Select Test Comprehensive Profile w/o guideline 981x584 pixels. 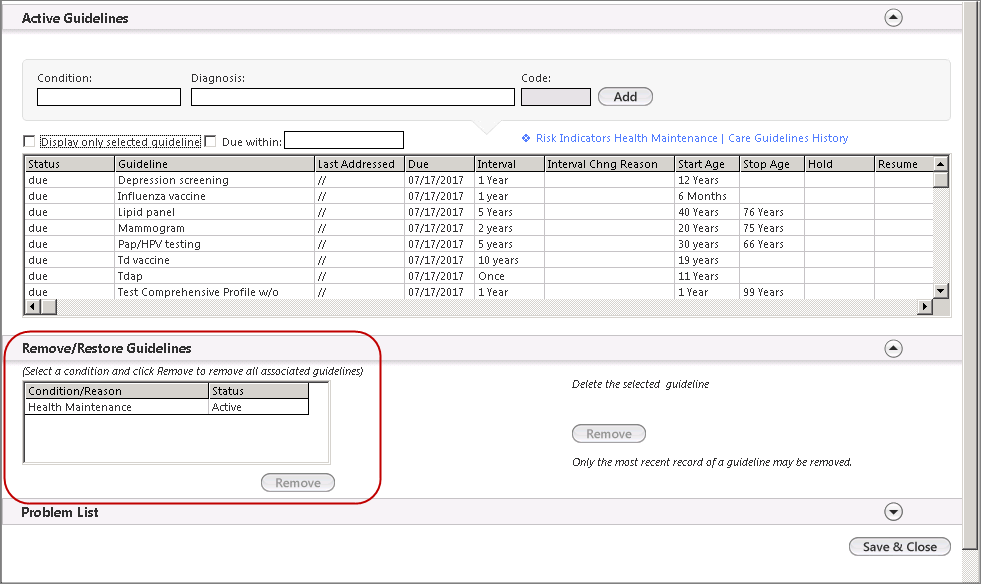[x=479, y=292]
